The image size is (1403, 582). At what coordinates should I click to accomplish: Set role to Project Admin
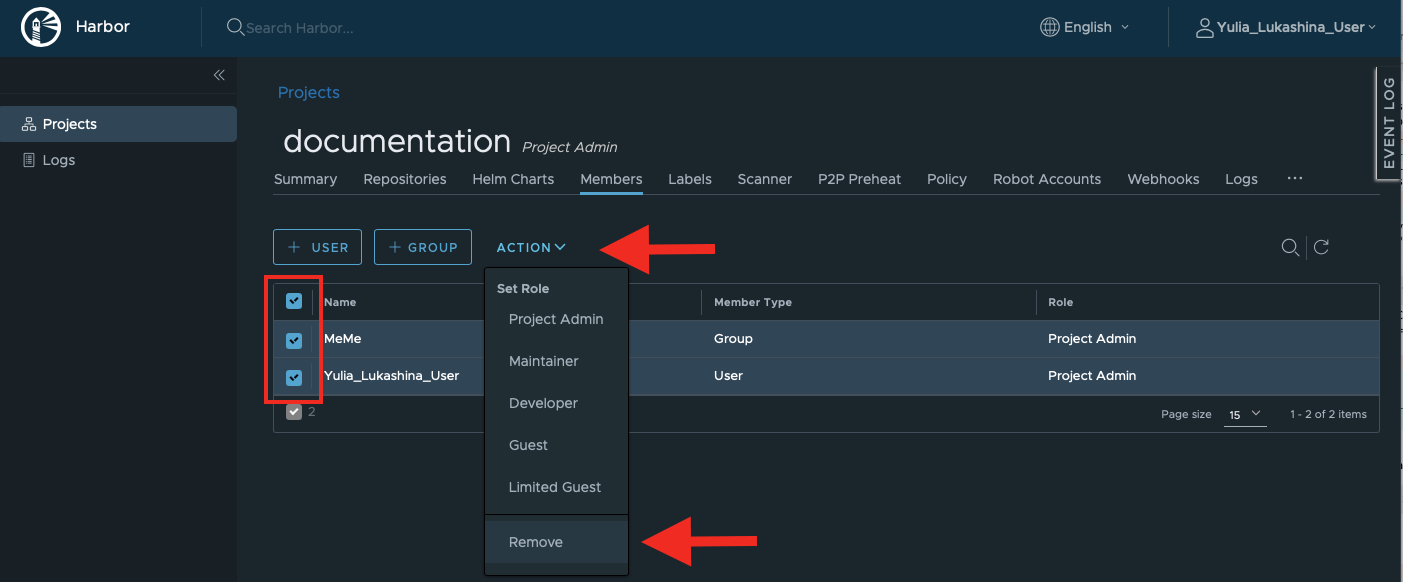556,320
